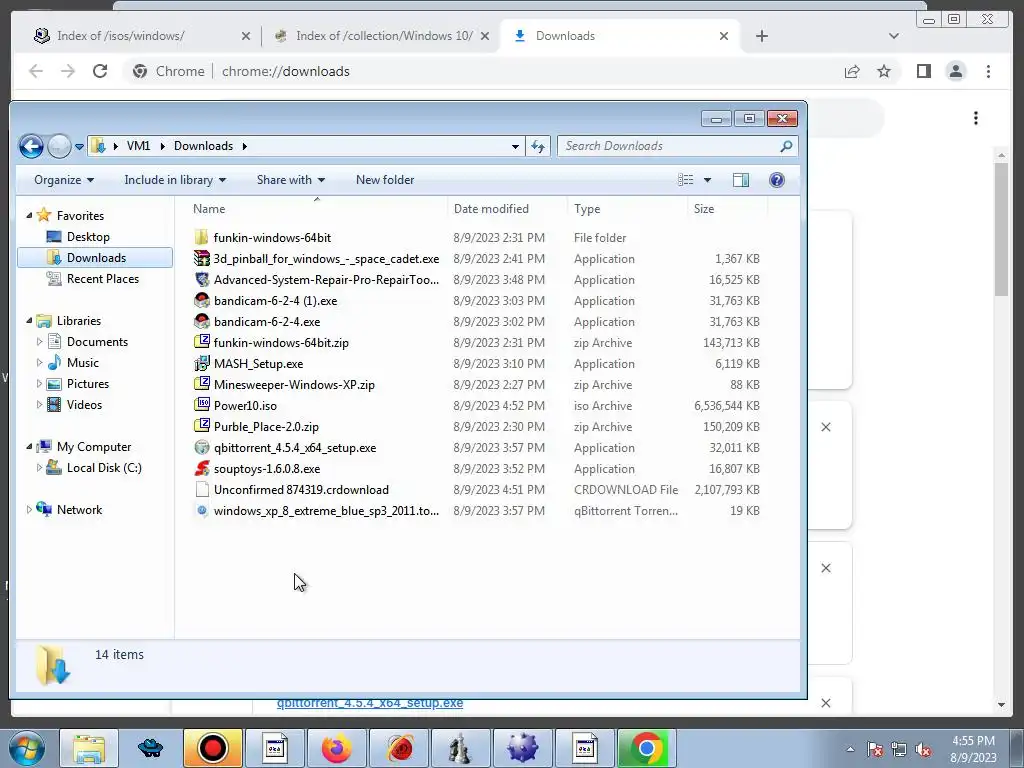
Task: Open Explorer help question mark icon
Action: coord(776,180)
